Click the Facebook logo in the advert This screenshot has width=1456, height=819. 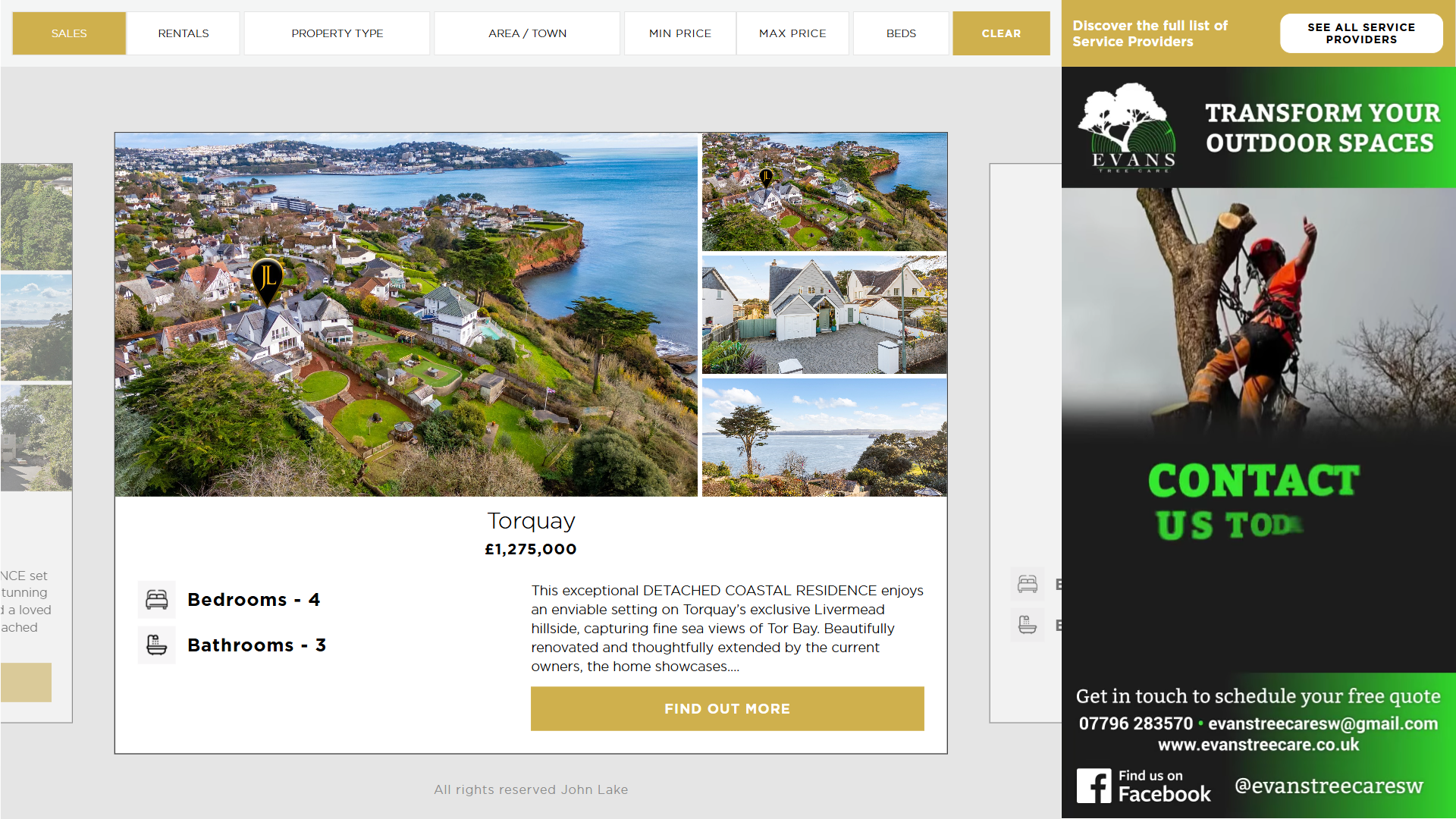coord(1094,786)
